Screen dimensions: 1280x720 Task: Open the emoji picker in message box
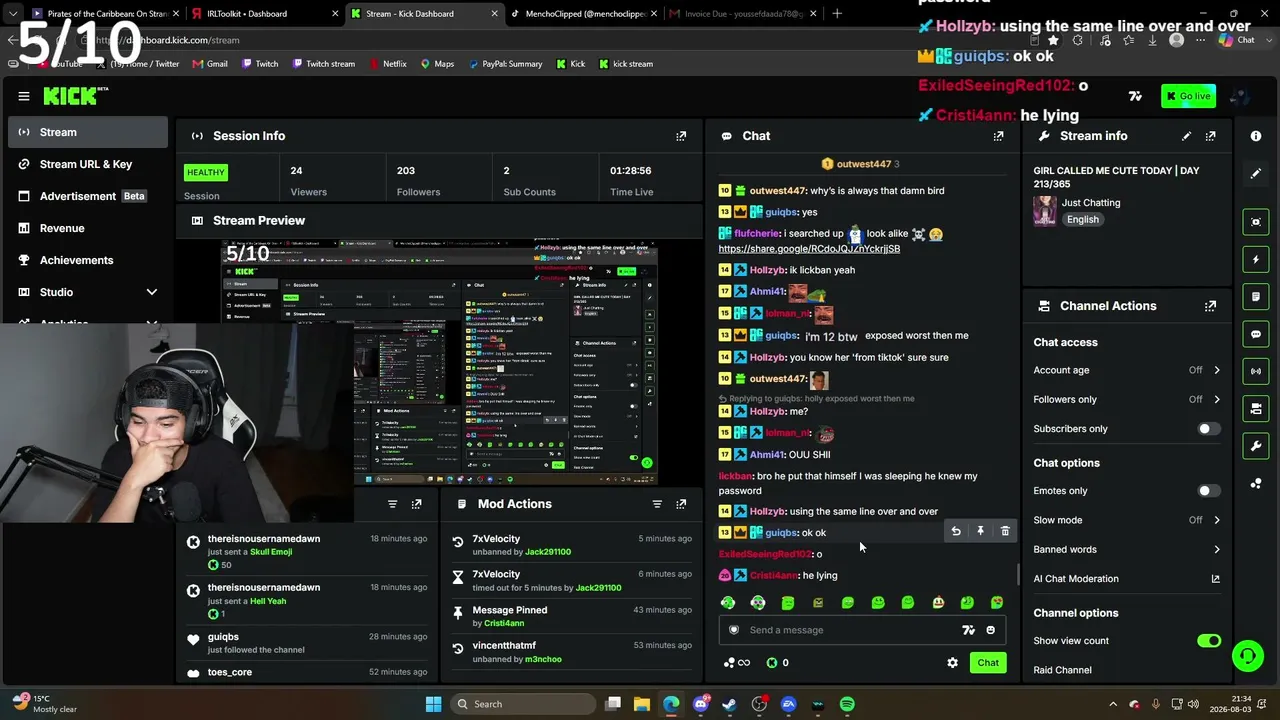click(x=991, y=630)
